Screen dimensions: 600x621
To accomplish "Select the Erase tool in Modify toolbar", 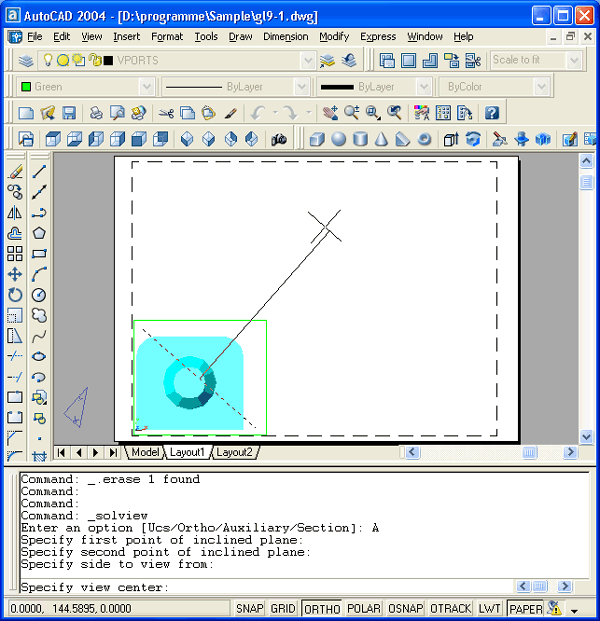I will tap(15, 171).
